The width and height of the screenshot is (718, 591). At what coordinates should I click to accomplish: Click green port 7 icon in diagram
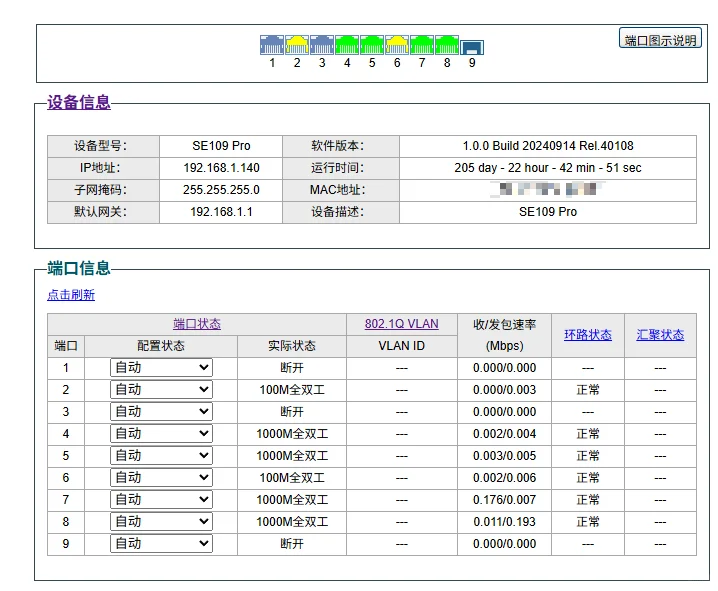point(422,45)
